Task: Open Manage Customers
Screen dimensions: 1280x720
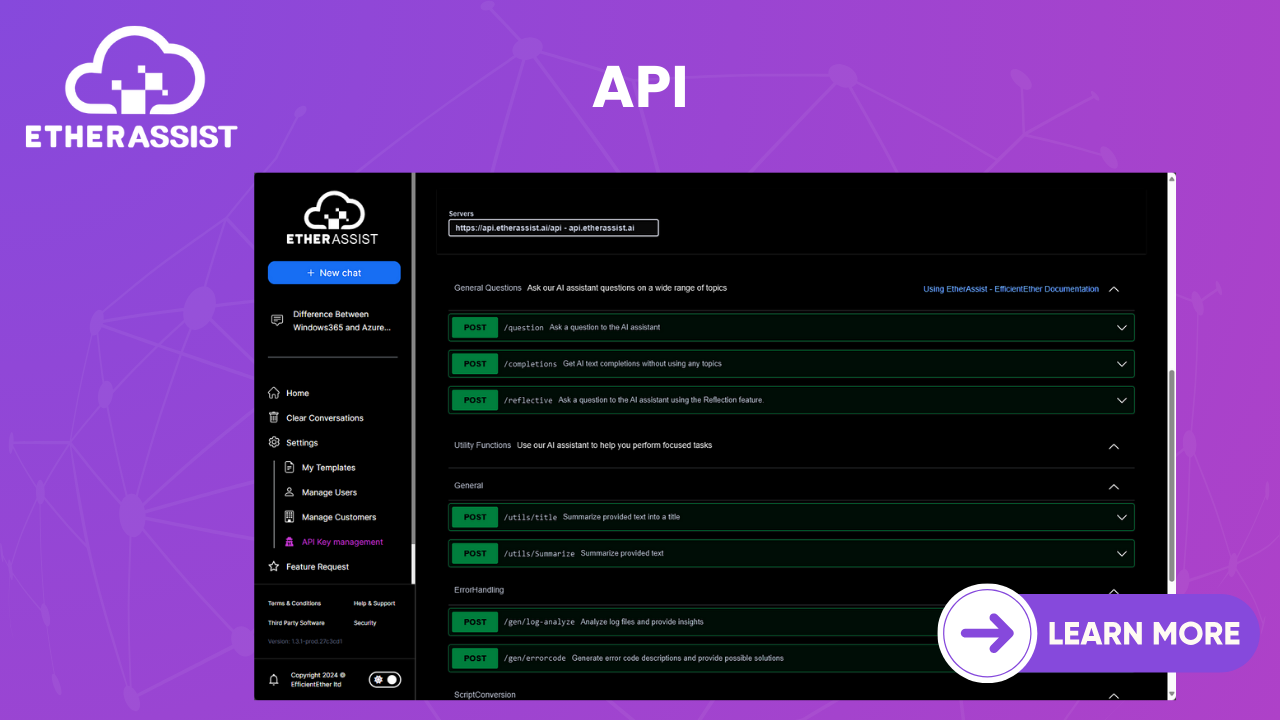Action: pos(330,518)
